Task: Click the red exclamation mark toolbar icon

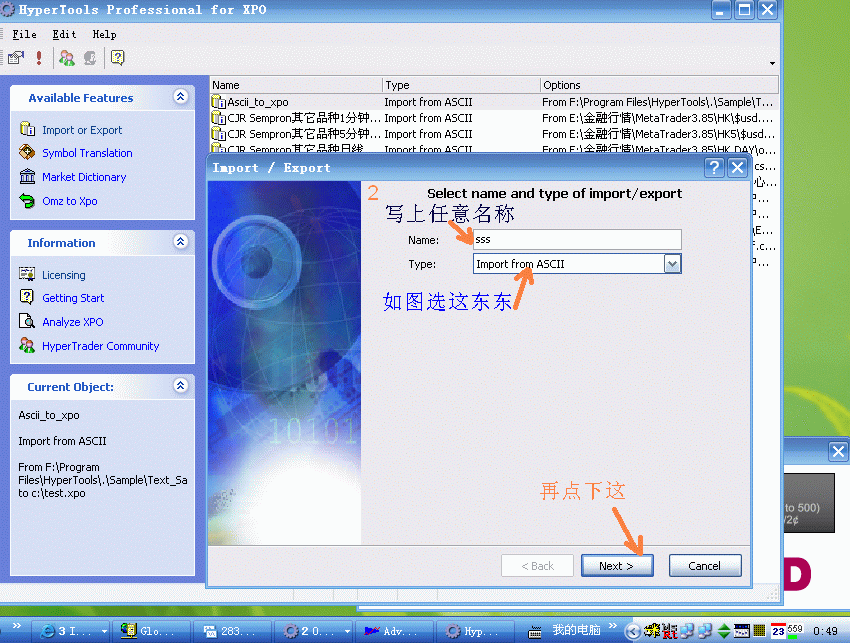Action: 39,57
